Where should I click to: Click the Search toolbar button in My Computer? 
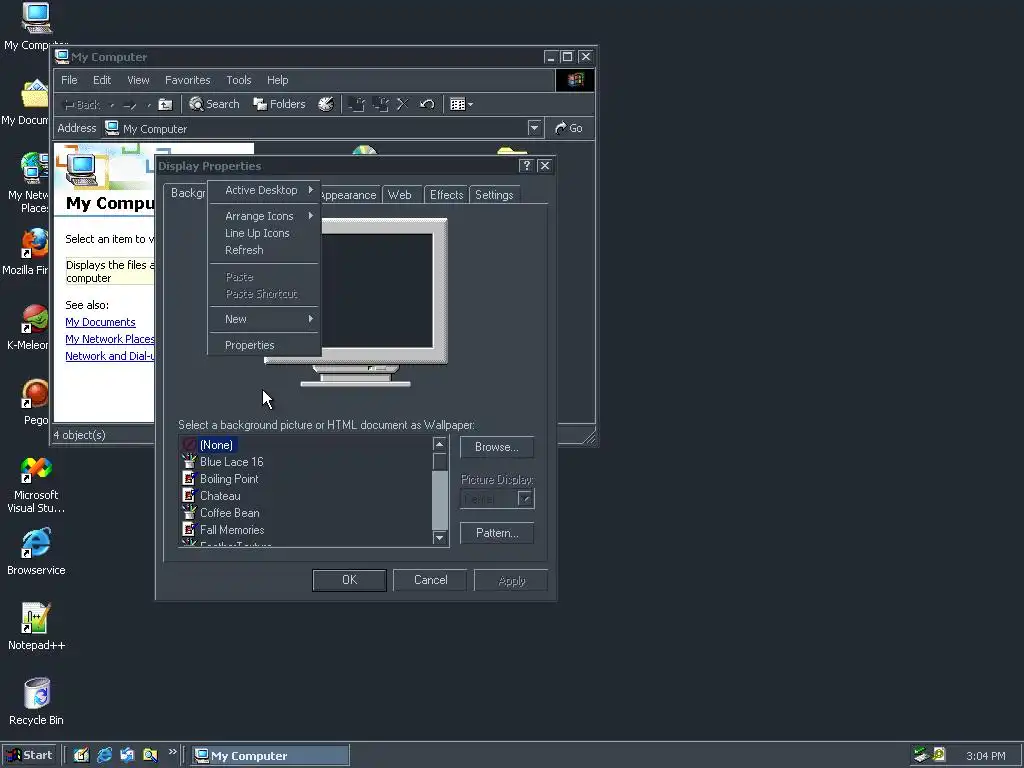(x=214, y=104)
